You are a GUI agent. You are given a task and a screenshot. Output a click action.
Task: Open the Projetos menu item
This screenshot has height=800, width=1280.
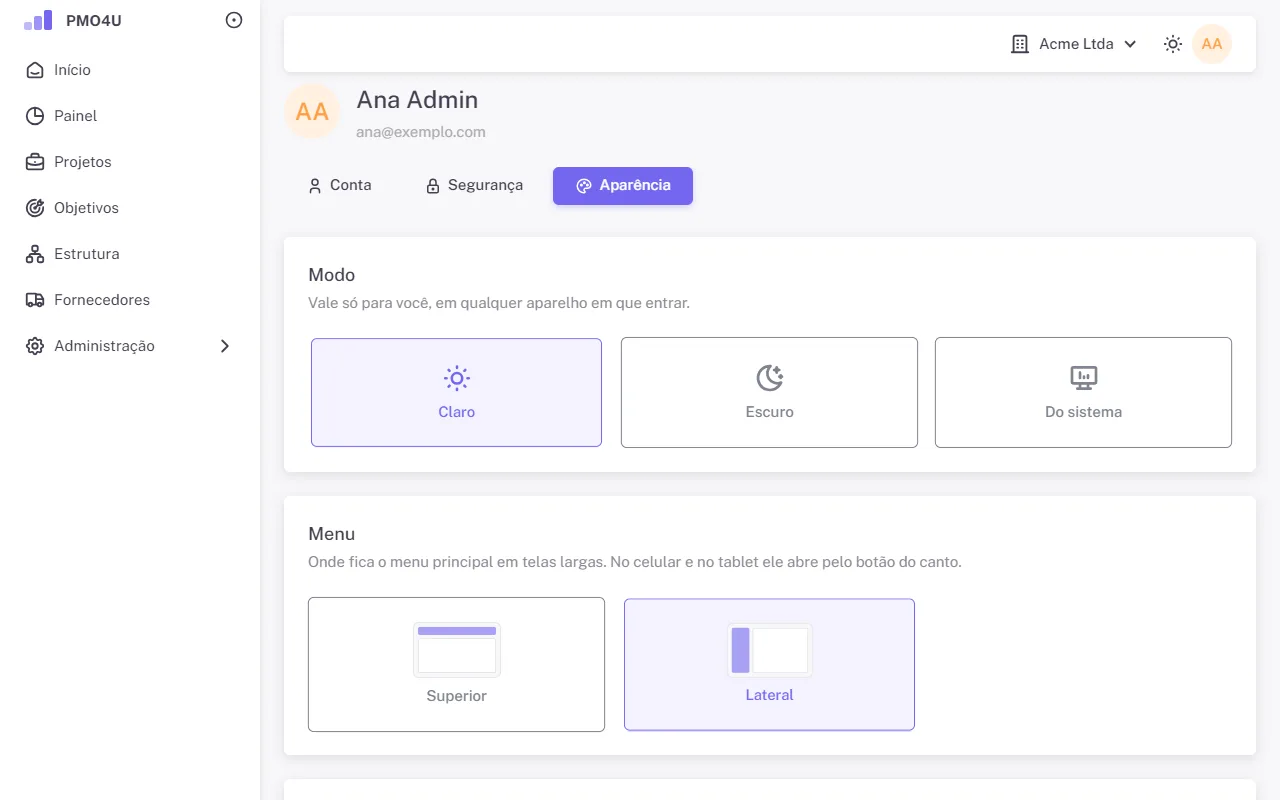click(x=130, y=162)
